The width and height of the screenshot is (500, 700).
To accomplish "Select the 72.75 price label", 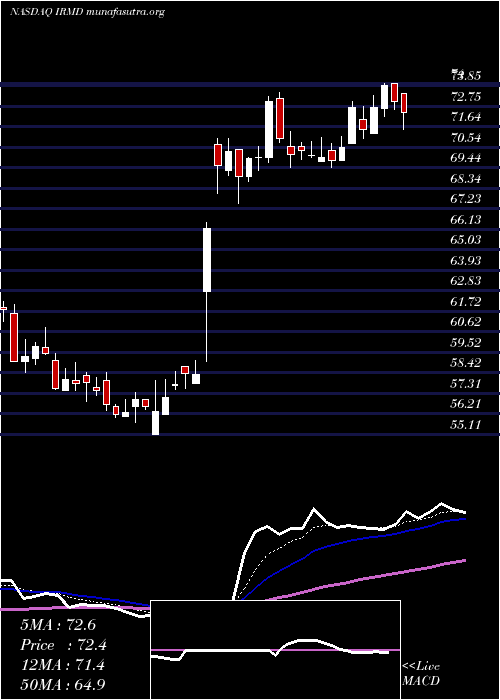I will point(466,96).
